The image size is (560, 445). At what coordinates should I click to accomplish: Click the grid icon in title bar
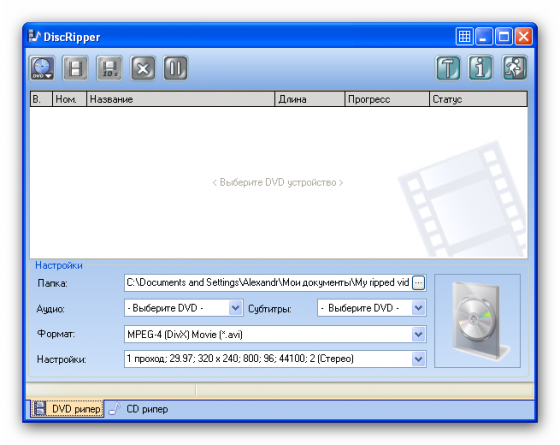coord(464,36)
